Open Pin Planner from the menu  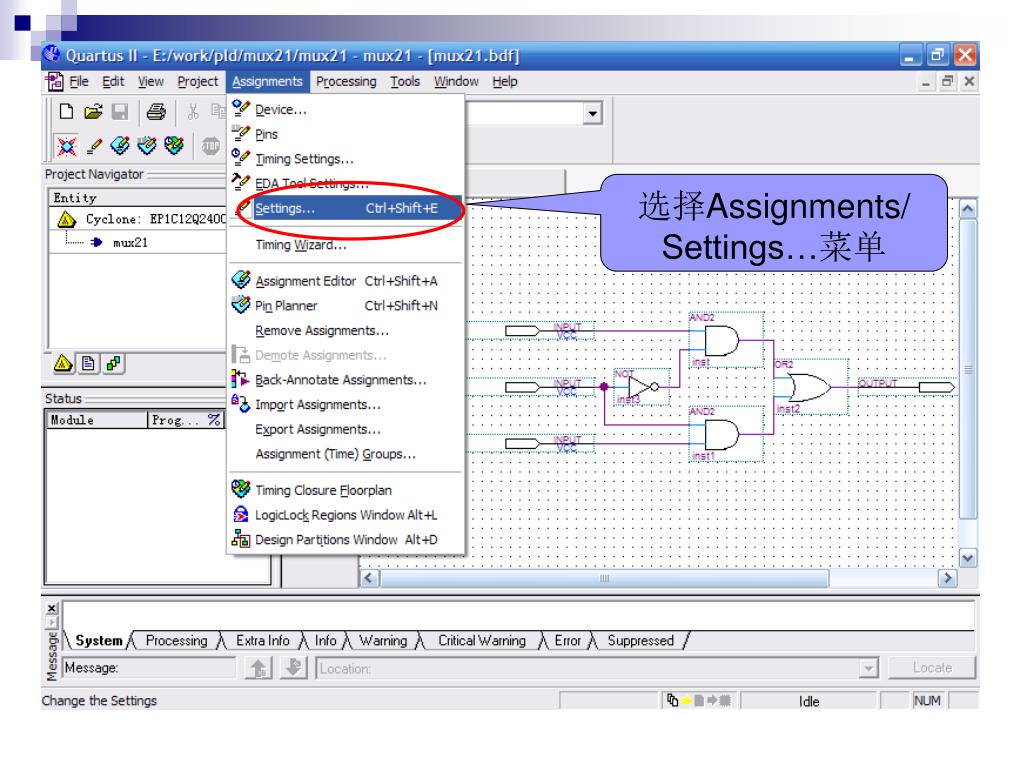(x=345, y=306)
